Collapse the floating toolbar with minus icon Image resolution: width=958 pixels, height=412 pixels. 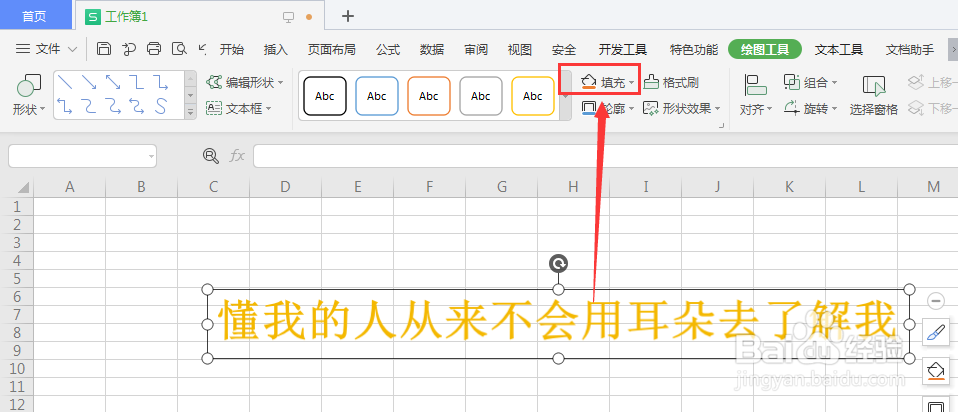click(x=935, y=300)
